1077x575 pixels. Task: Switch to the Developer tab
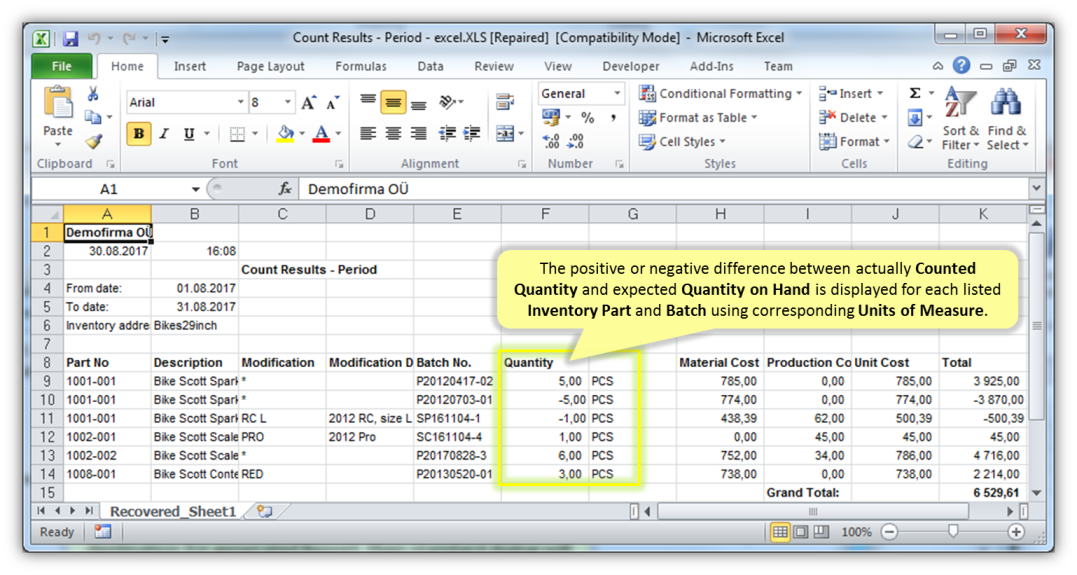click(631, 66)
